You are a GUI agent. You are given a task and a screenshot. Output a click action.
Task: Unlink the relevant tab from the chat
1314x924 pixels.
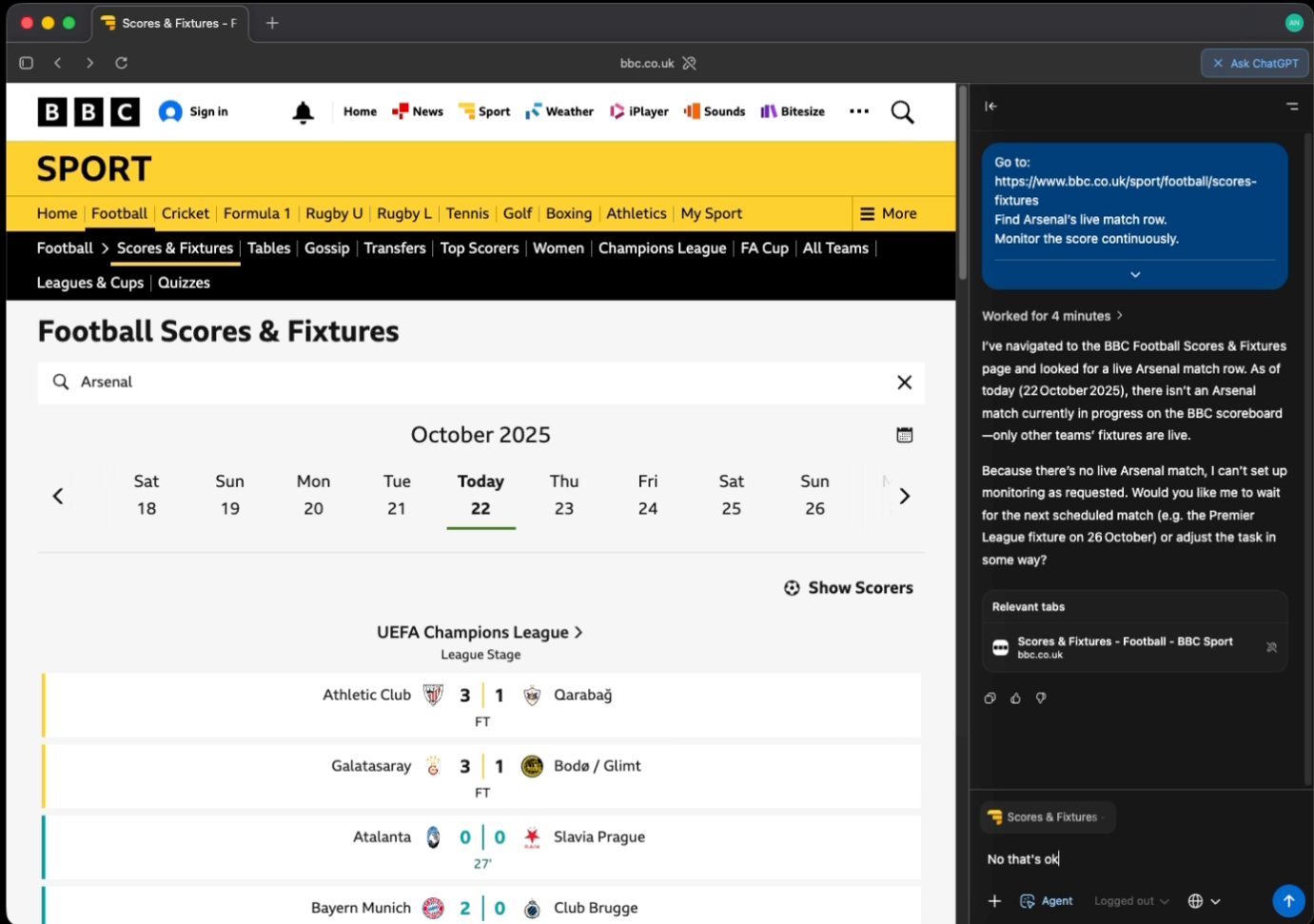coord(1271,647)
